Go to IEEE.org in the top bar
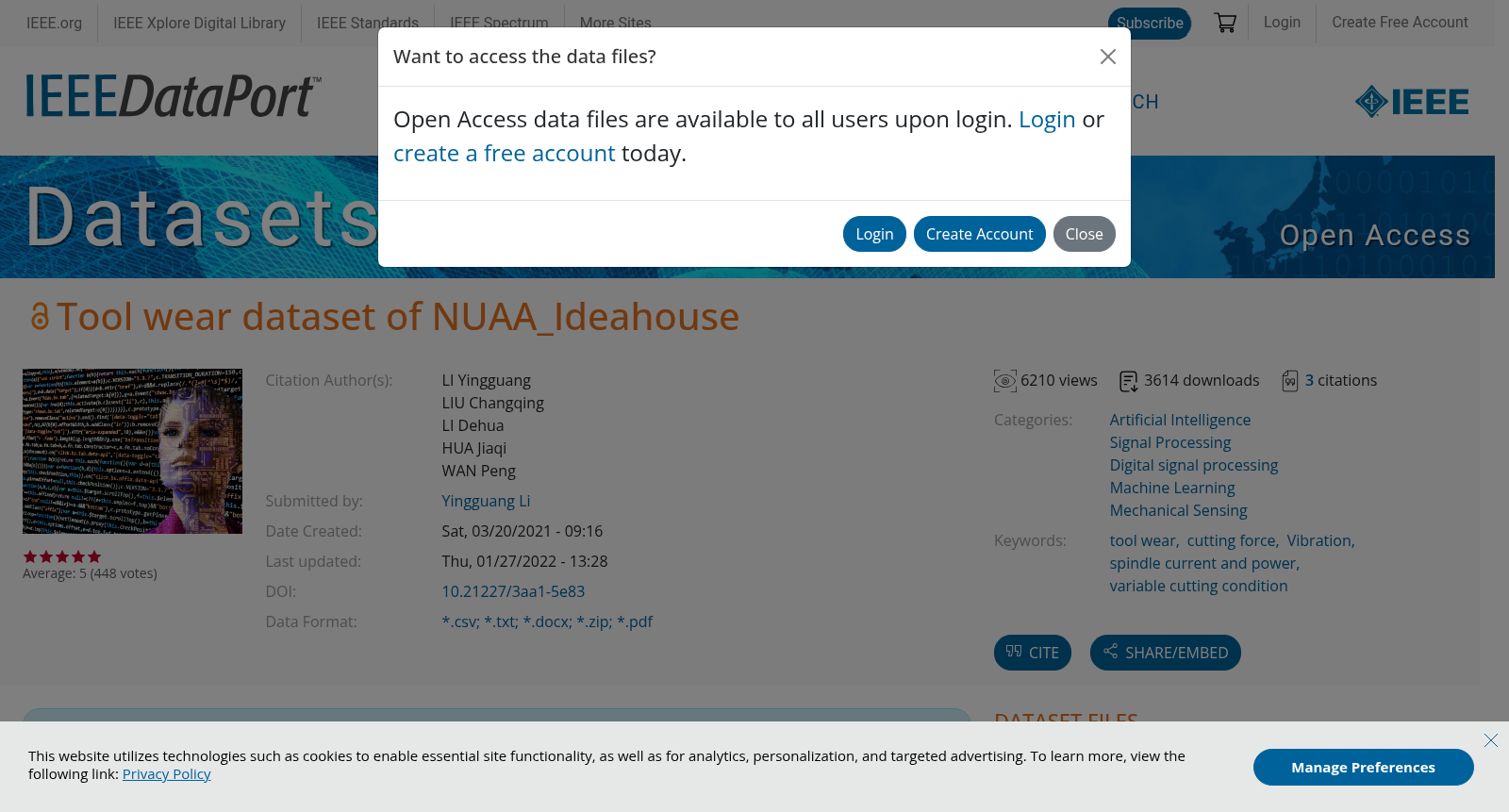Image resolution: width=1509 pixels, height=812 pixels. (x=54, y=23)
